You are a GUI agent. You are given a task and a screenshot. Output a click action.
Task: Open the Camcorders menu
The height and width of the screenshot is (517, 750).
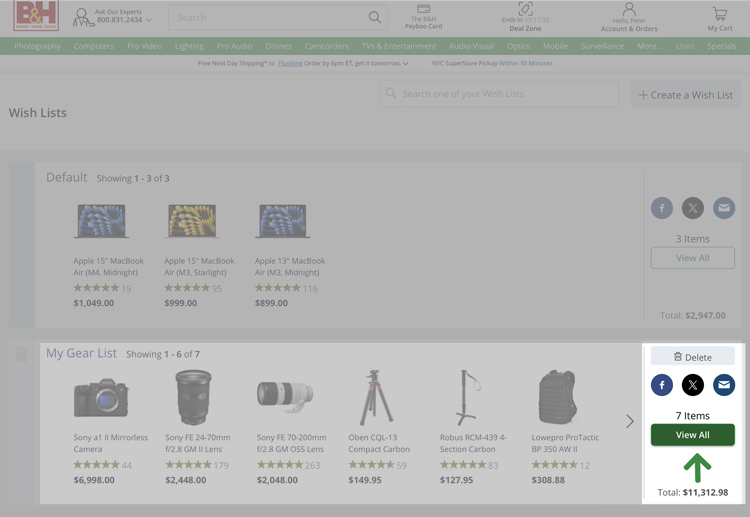327,46
